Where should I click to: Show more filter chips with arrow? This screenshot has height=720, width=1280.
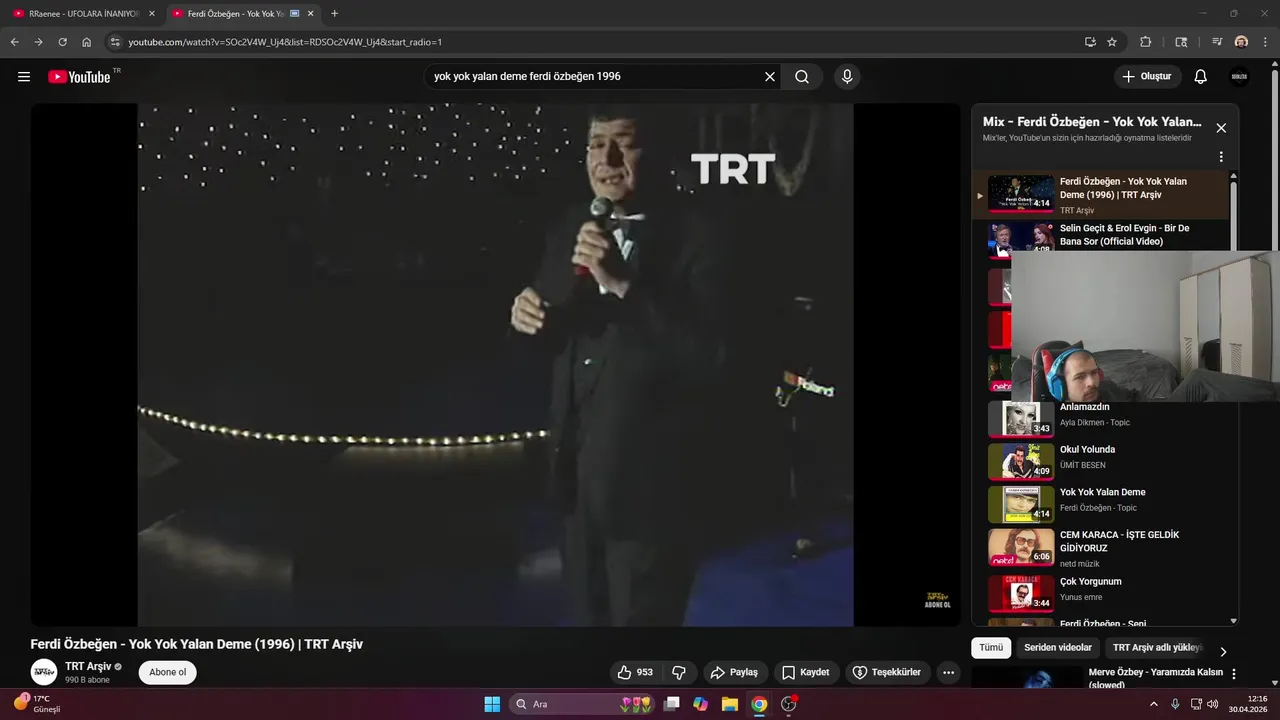pyautogui.click(x=1223, y=651)
